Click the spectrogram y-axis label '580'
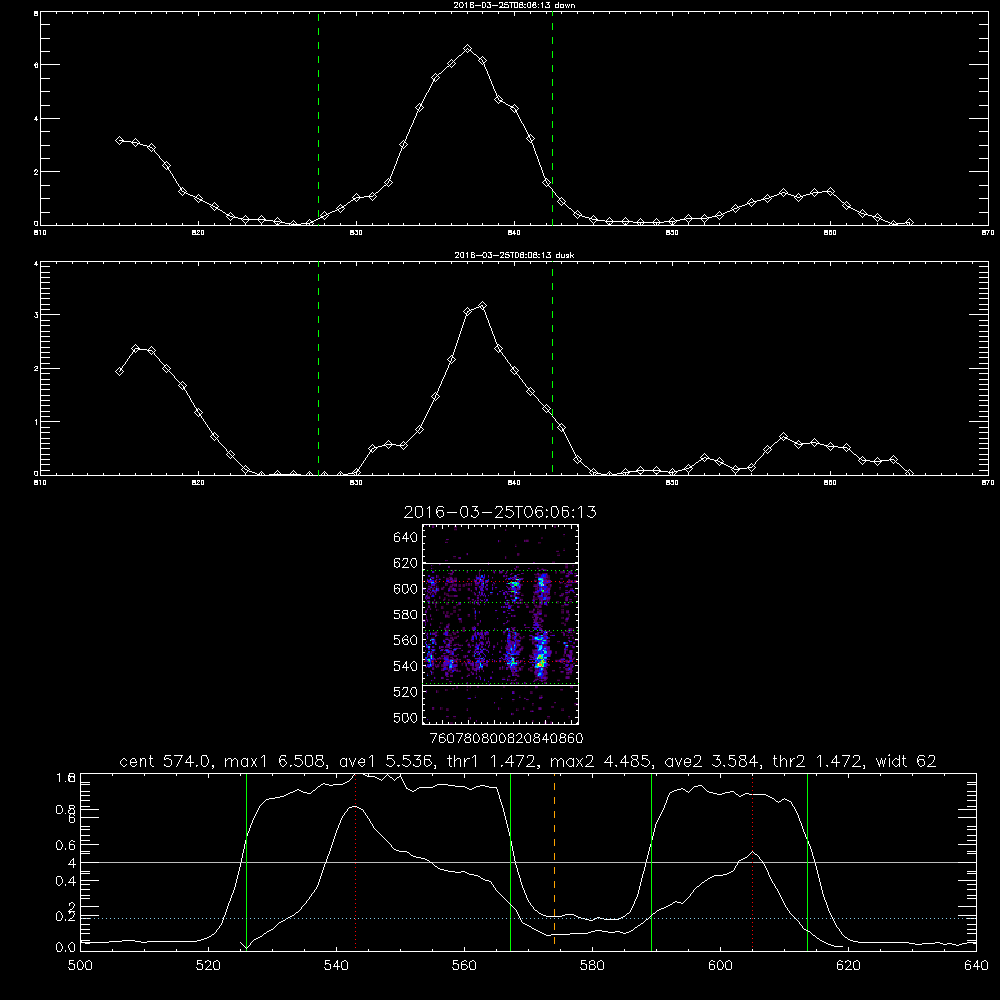The height and width of the screenshot is (1000, 1000). pos(406,615)
